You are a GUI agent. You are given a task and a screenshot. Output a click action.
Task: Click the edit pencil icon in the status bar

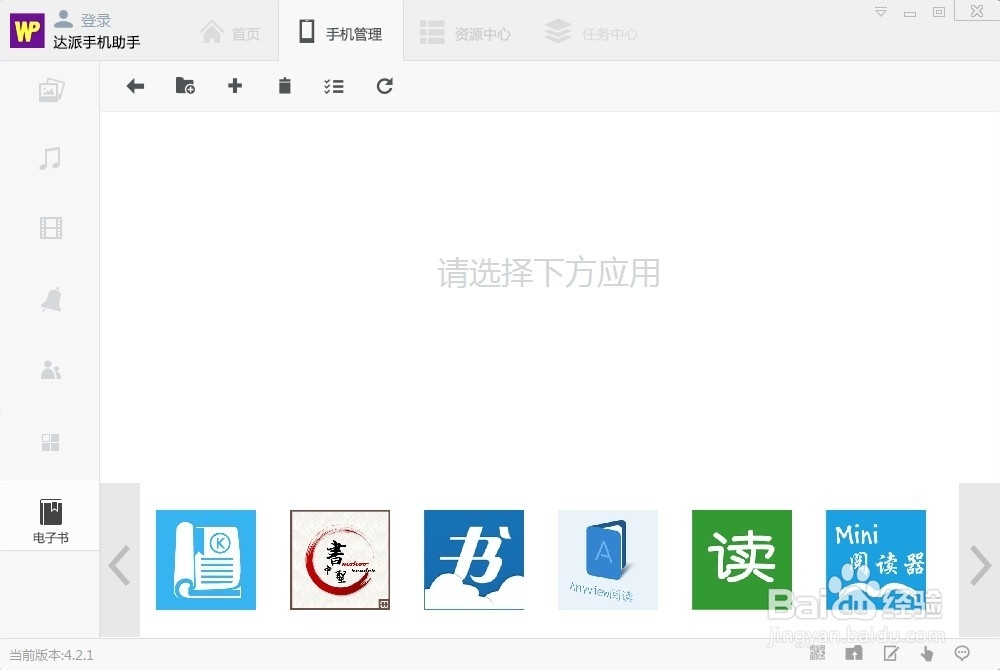890,652
